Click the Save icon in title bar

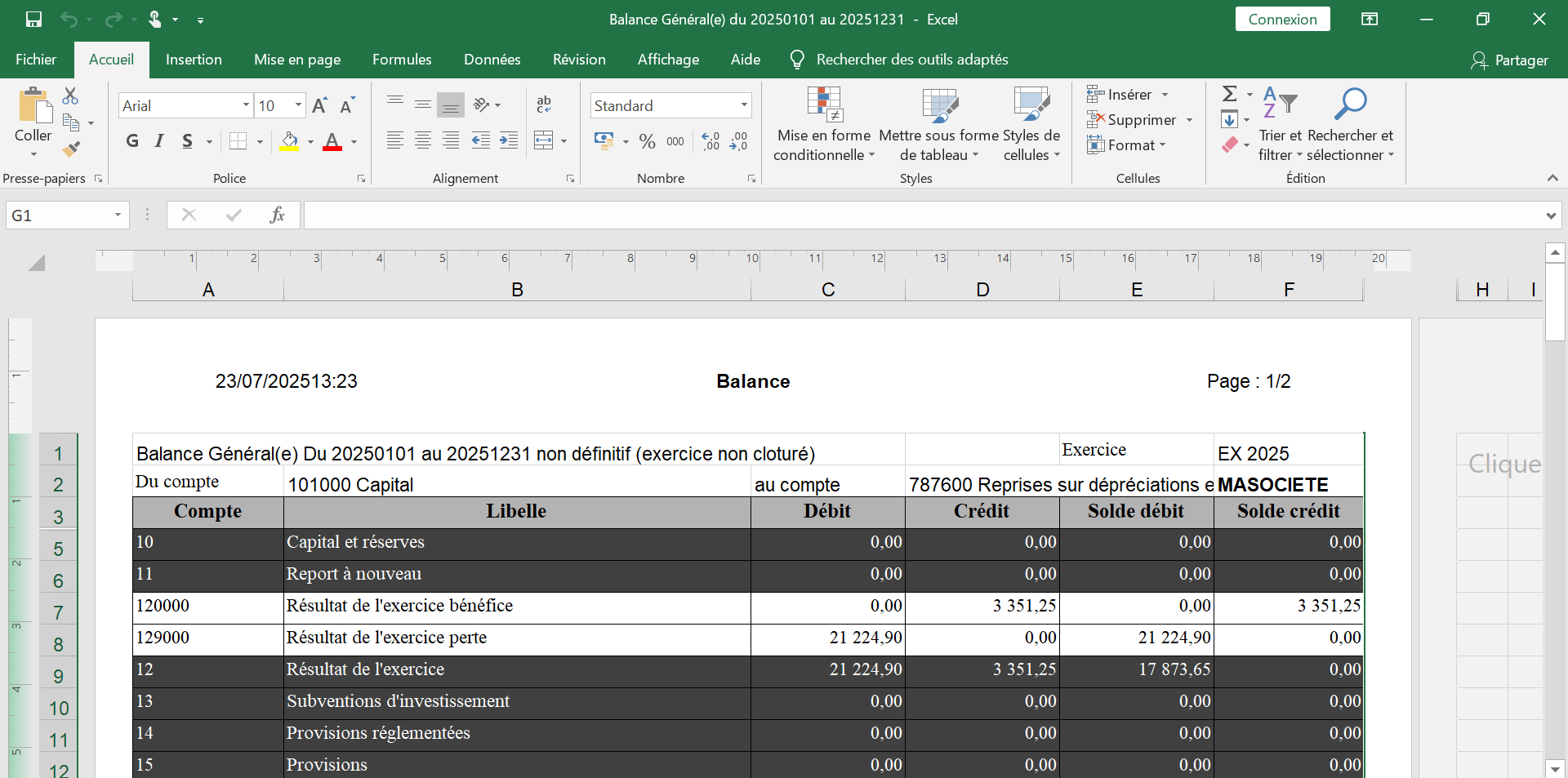pos(33,20)
